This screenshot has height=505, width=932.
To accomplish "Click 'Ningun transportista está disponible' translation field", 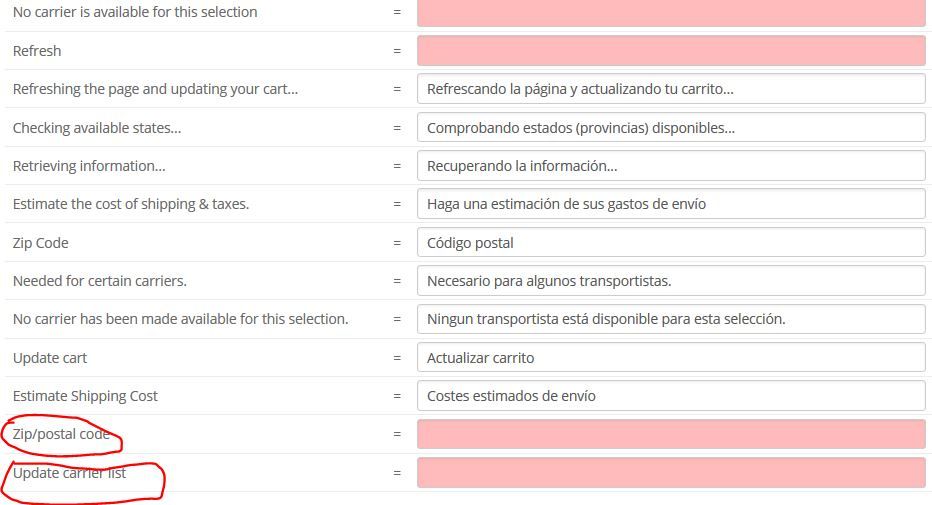I will [x=671, y=319].
